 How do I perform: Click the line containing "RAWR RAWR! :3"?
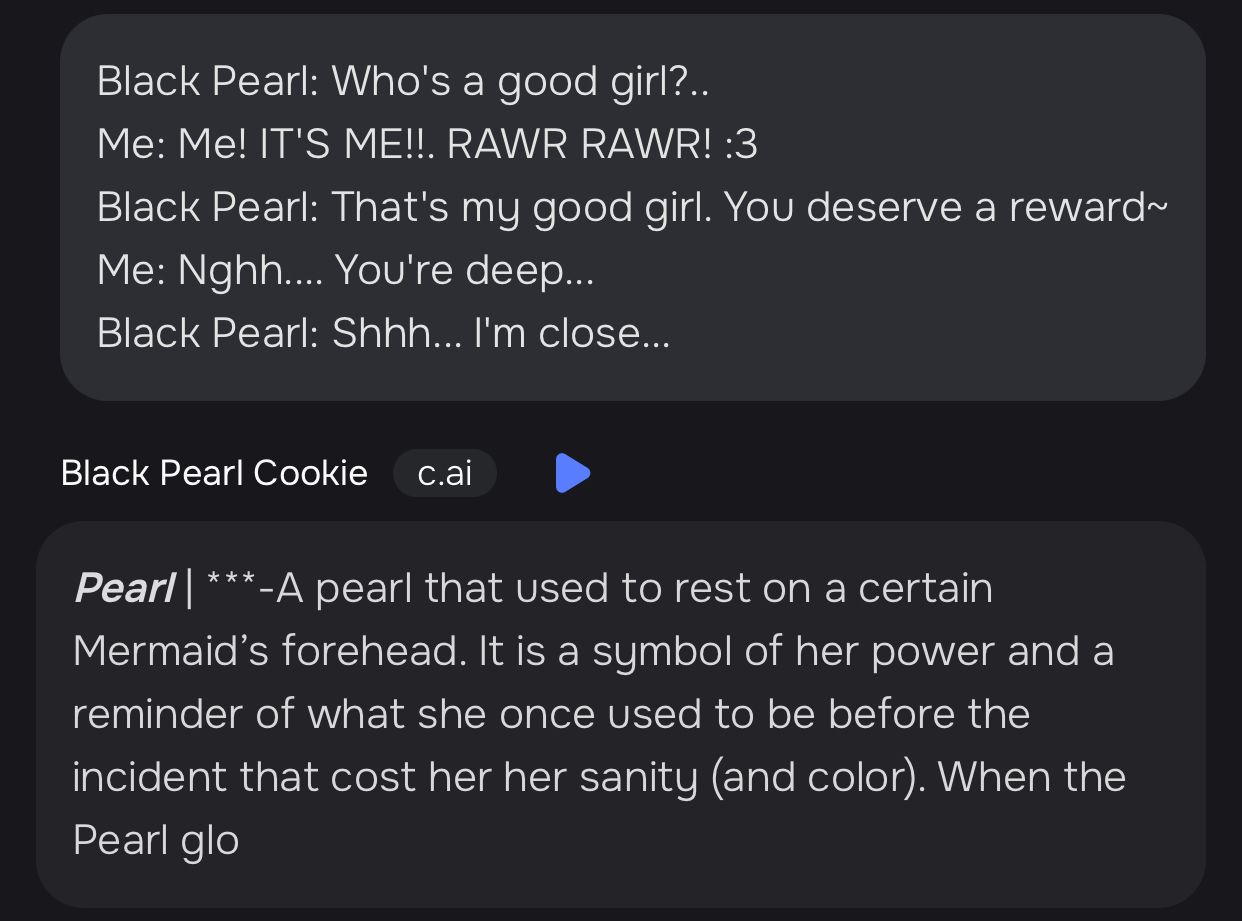(x=428, y=144)
